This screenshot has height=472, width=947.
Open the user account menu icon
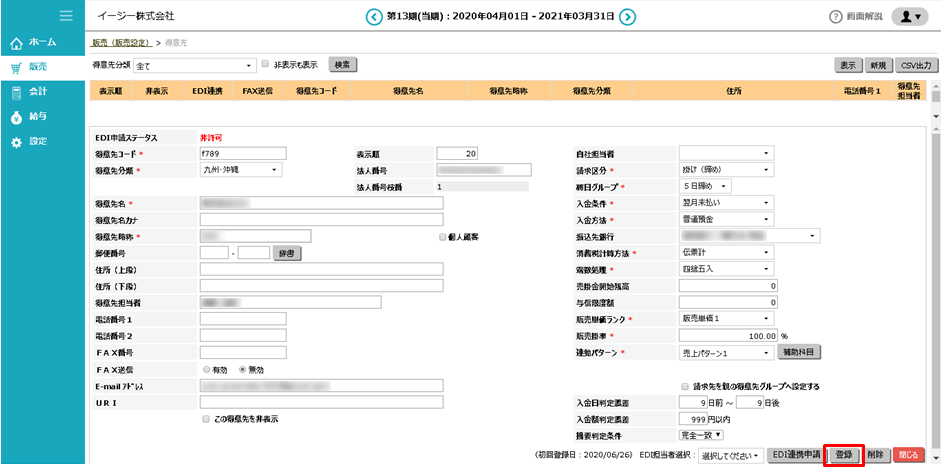908,16
